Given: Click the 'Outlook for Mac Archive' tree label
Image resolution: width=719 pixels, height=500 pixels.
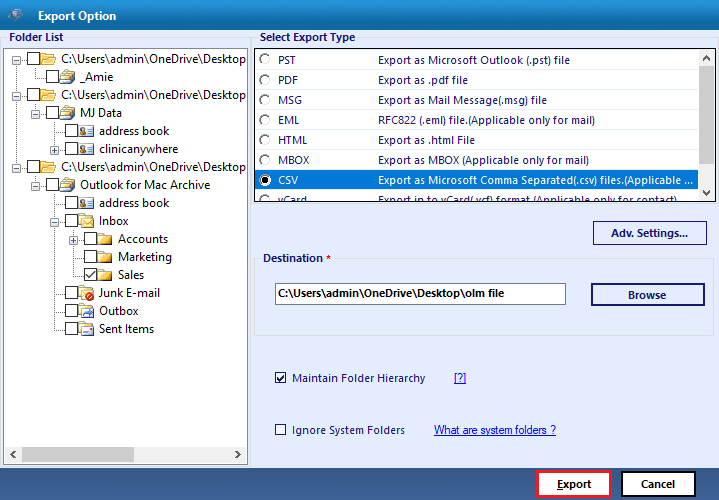Looking at the screenshot, I should pos(145,184).
